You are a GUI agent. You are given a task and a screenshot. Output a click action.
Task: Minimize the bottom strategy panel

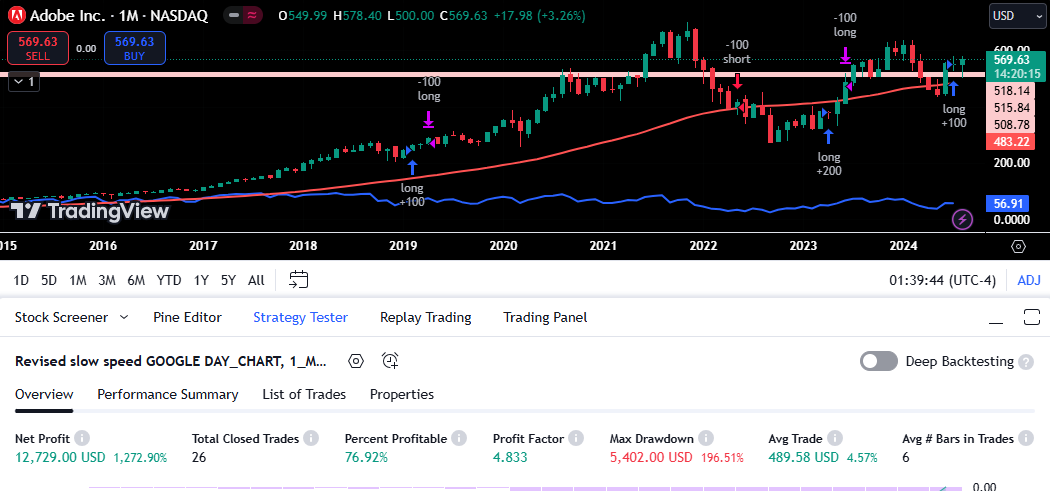tap(996, 318)
